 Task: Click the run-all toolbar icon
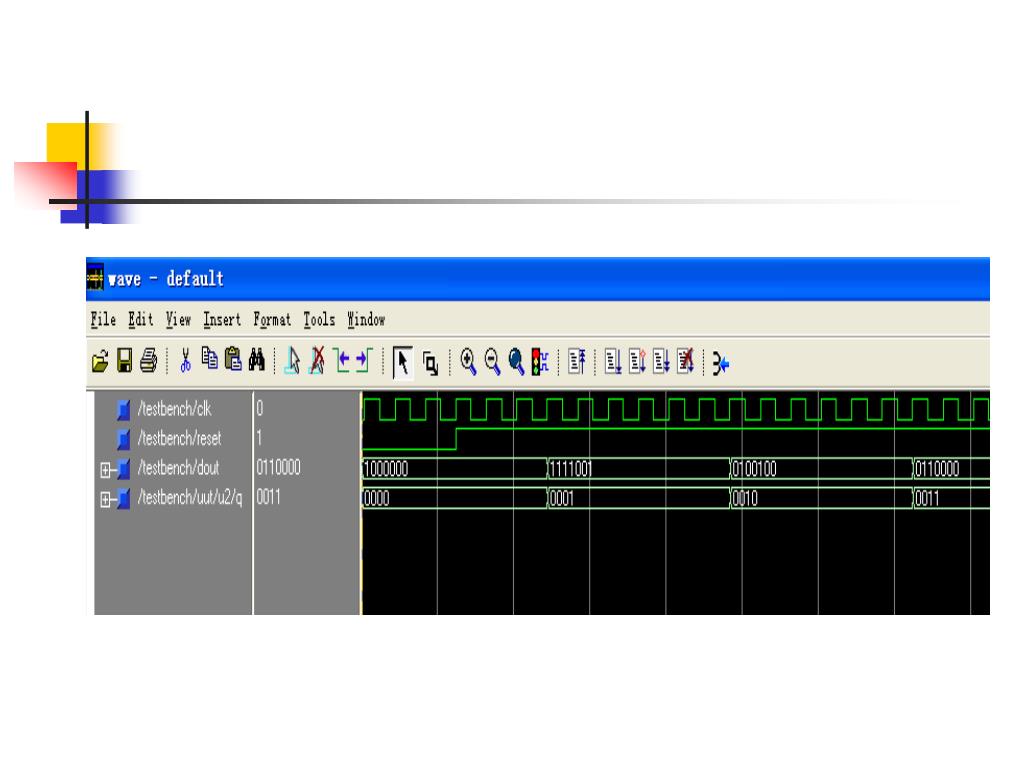(x=661, y=361)
